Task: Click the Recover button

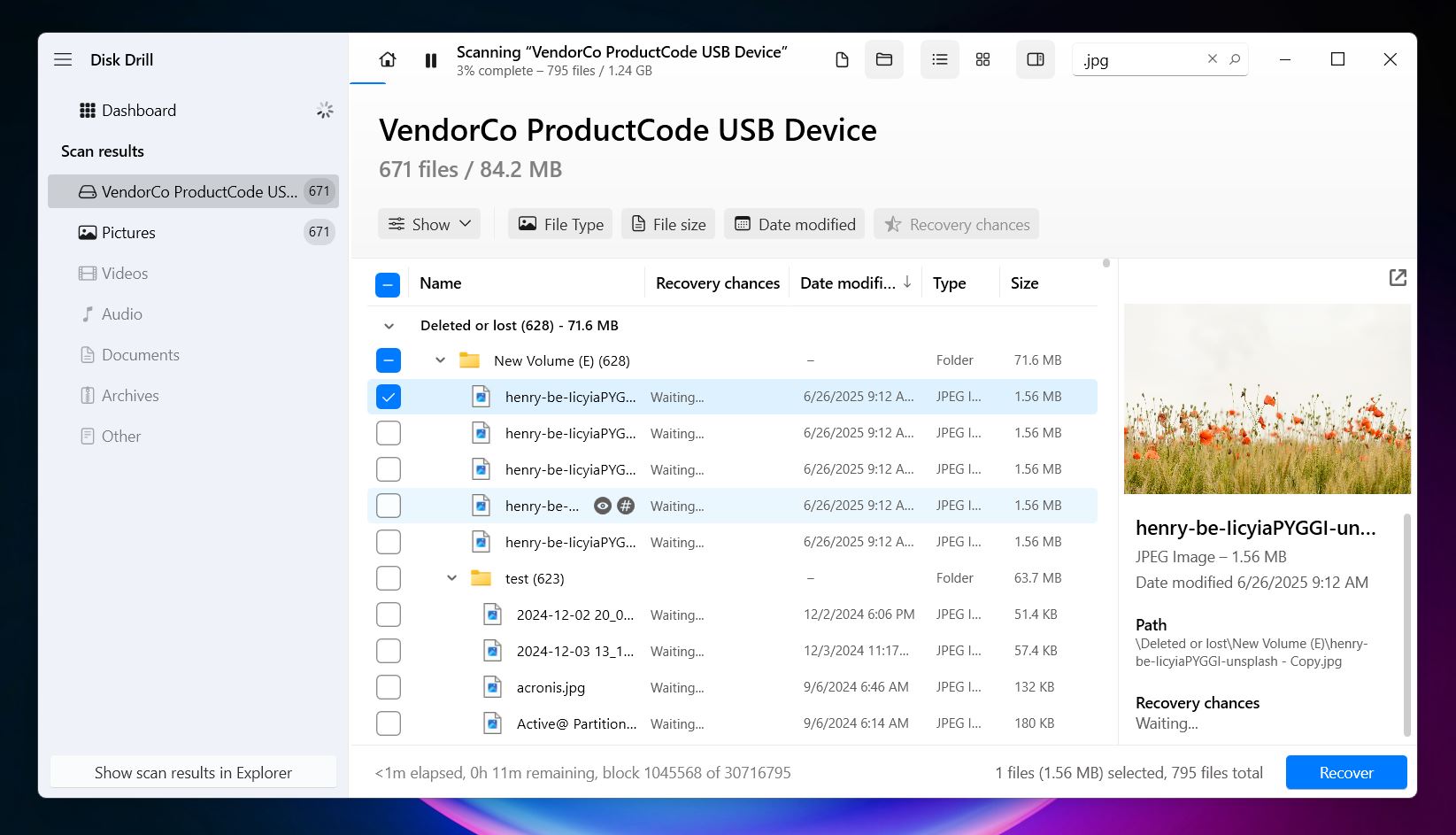Action: [1346, 772]
